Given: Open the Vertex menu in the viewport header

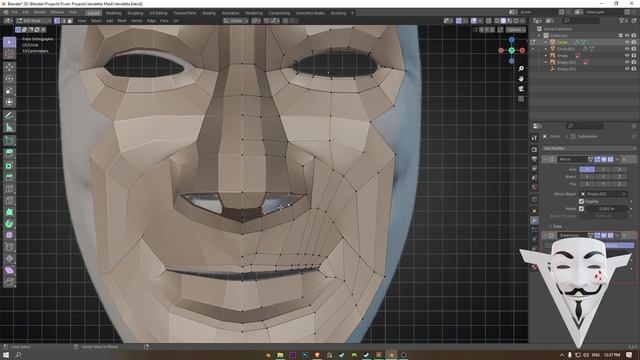Looking at the screenshot, I should coord(136,20).
